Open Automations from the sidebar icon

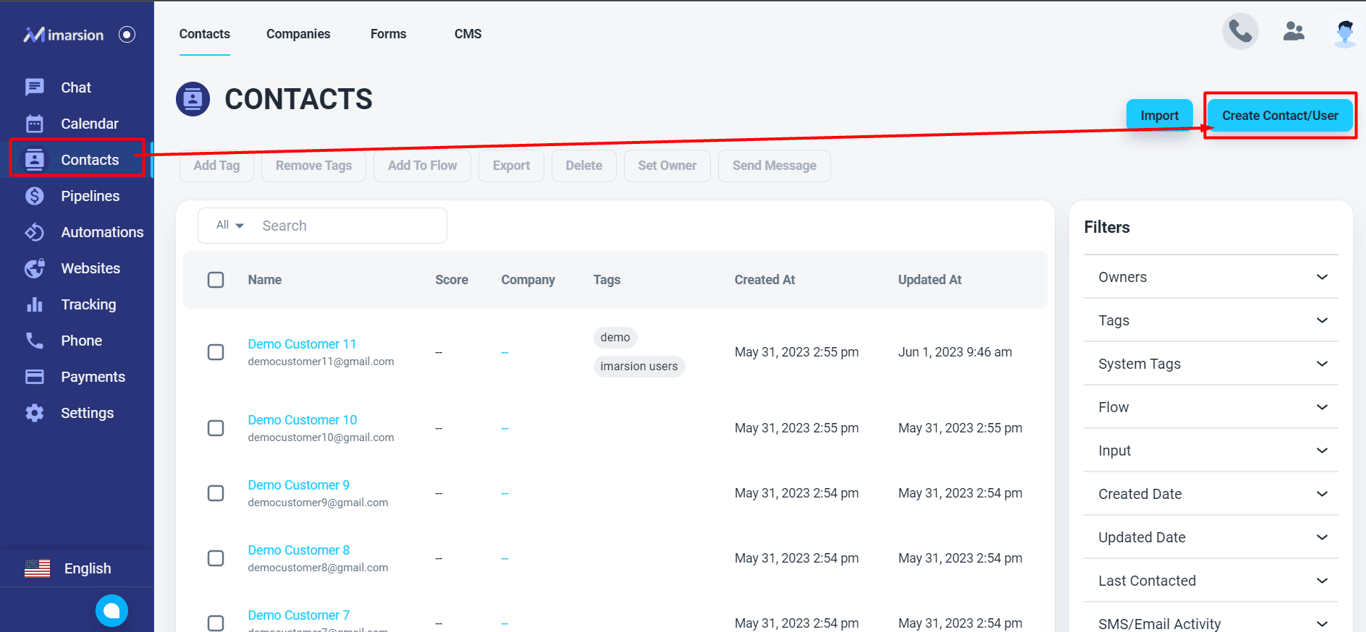click(35, 232)
